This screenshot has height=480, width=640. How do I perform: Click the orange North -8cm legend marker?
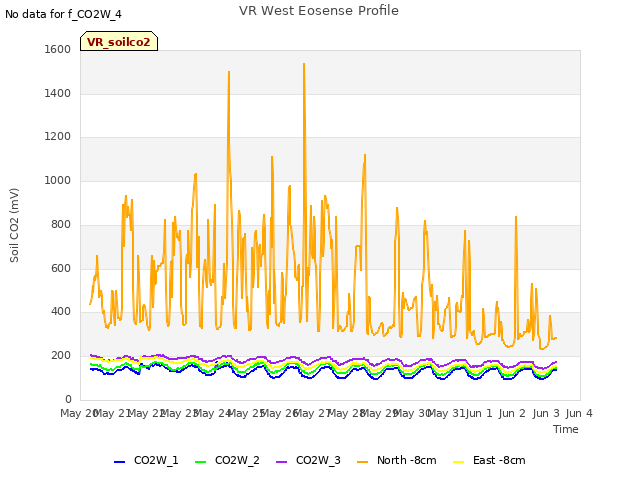click(x=362, y=462)
